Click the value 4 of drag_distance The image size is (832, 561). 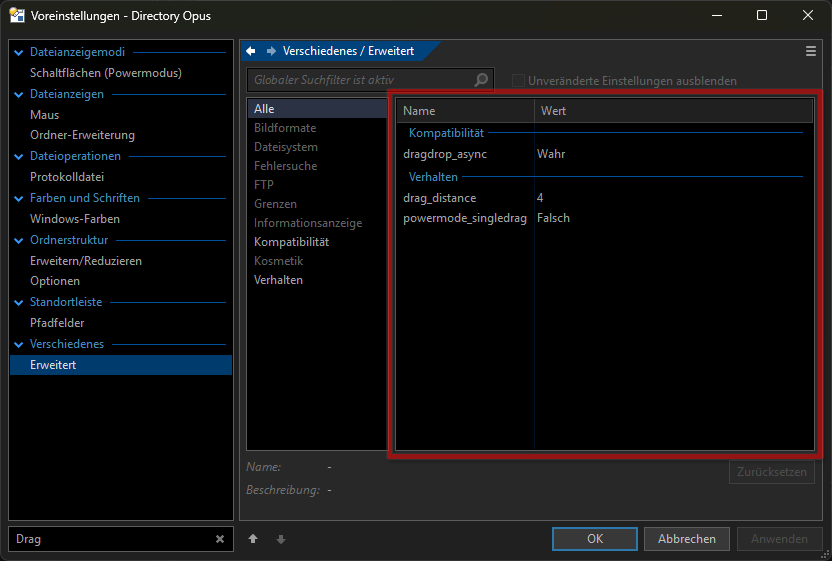[x=540, y=198]
